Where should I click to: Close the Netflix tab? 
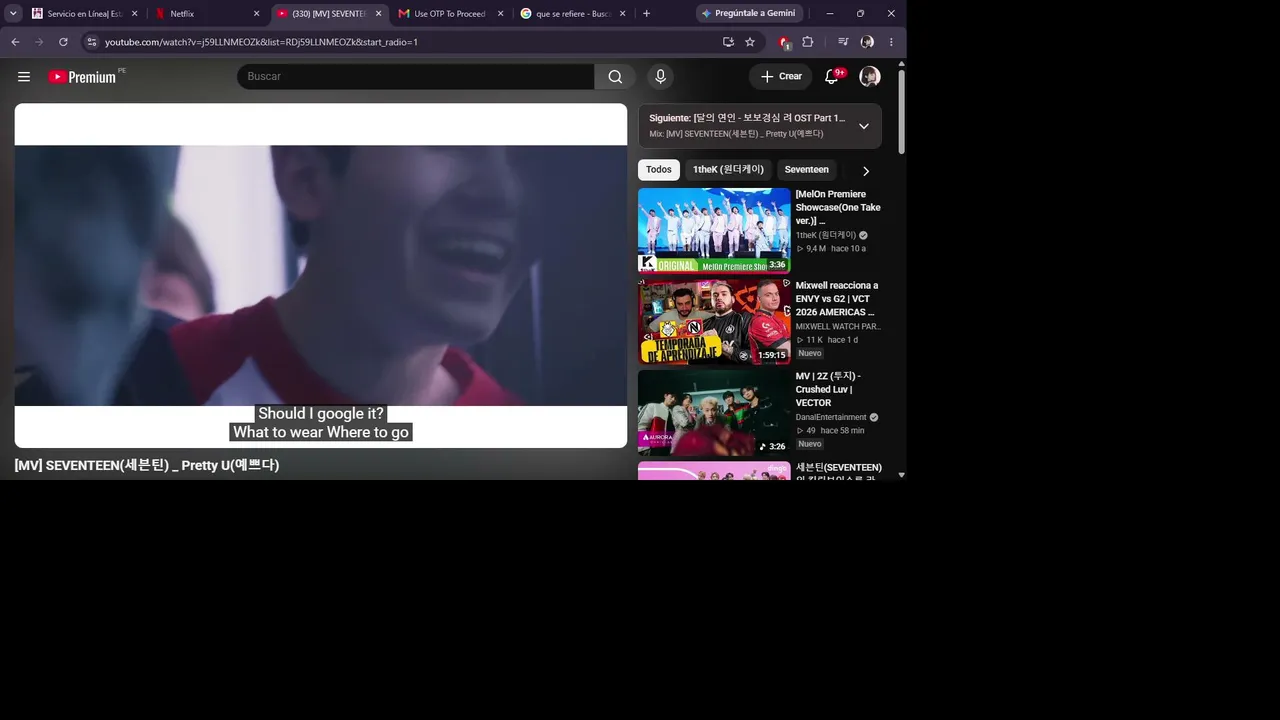(256, 14)
